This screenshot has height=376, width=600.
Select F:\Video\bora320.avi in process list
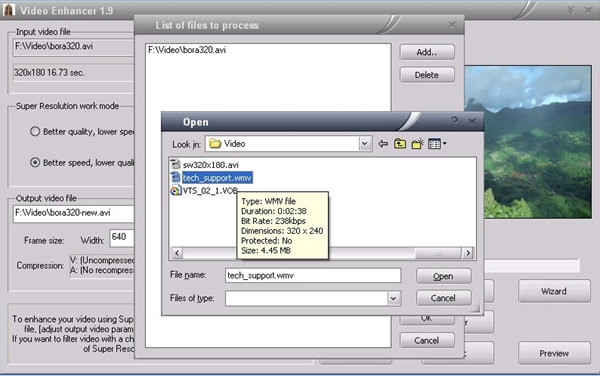click(187, 50)
